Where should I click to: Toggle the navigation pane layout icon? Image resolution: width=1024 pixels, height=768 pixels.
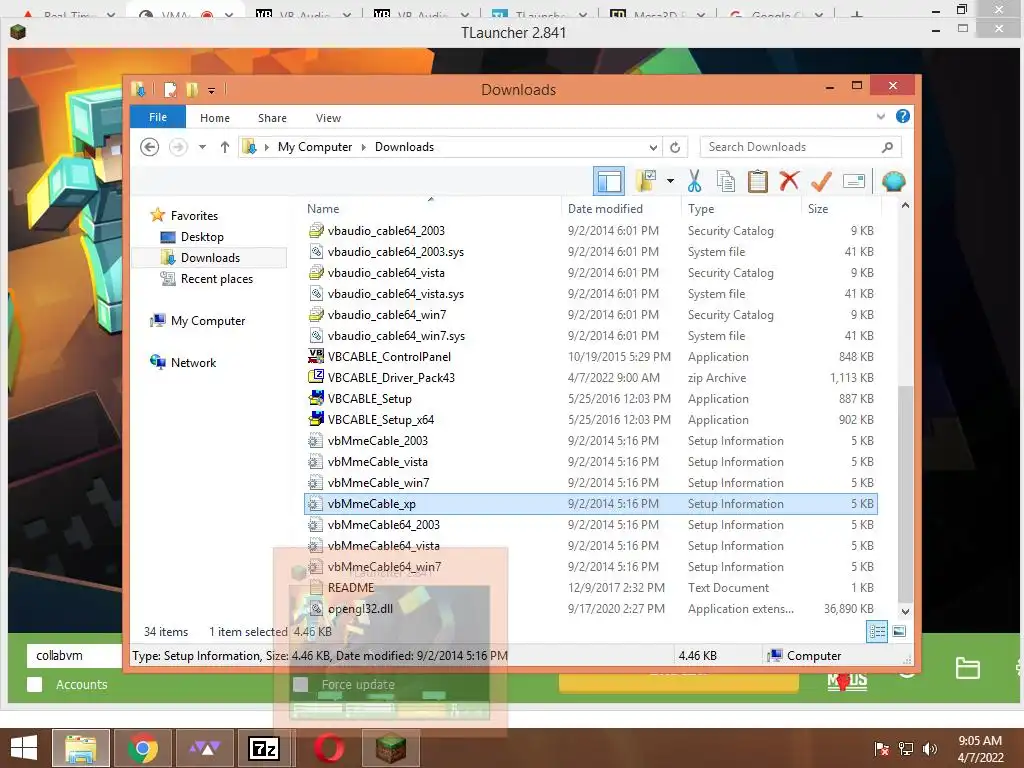[609, 182]
